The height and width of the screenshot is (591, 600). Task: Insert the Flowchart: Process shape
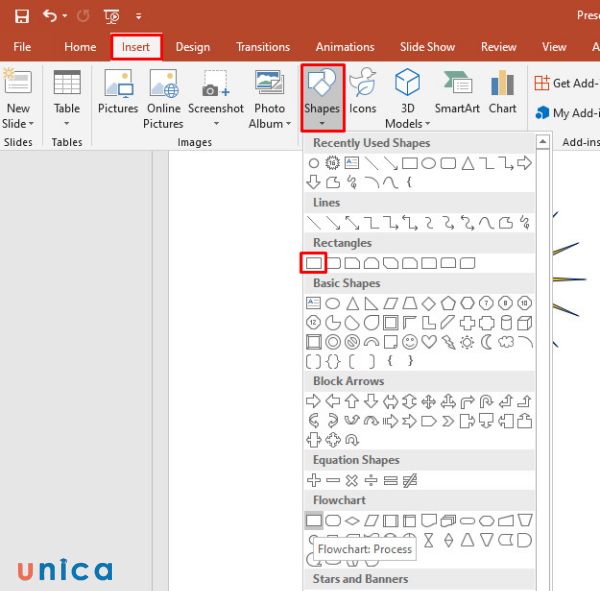coord(314,520)
